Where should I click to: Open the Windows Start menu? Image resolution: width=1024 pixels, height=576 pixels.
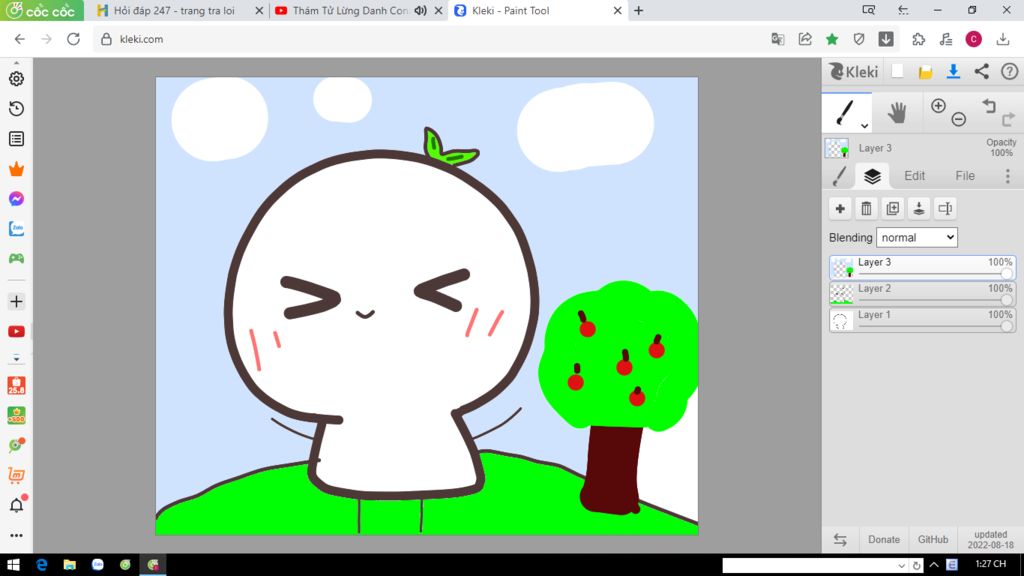coord(13,565)
